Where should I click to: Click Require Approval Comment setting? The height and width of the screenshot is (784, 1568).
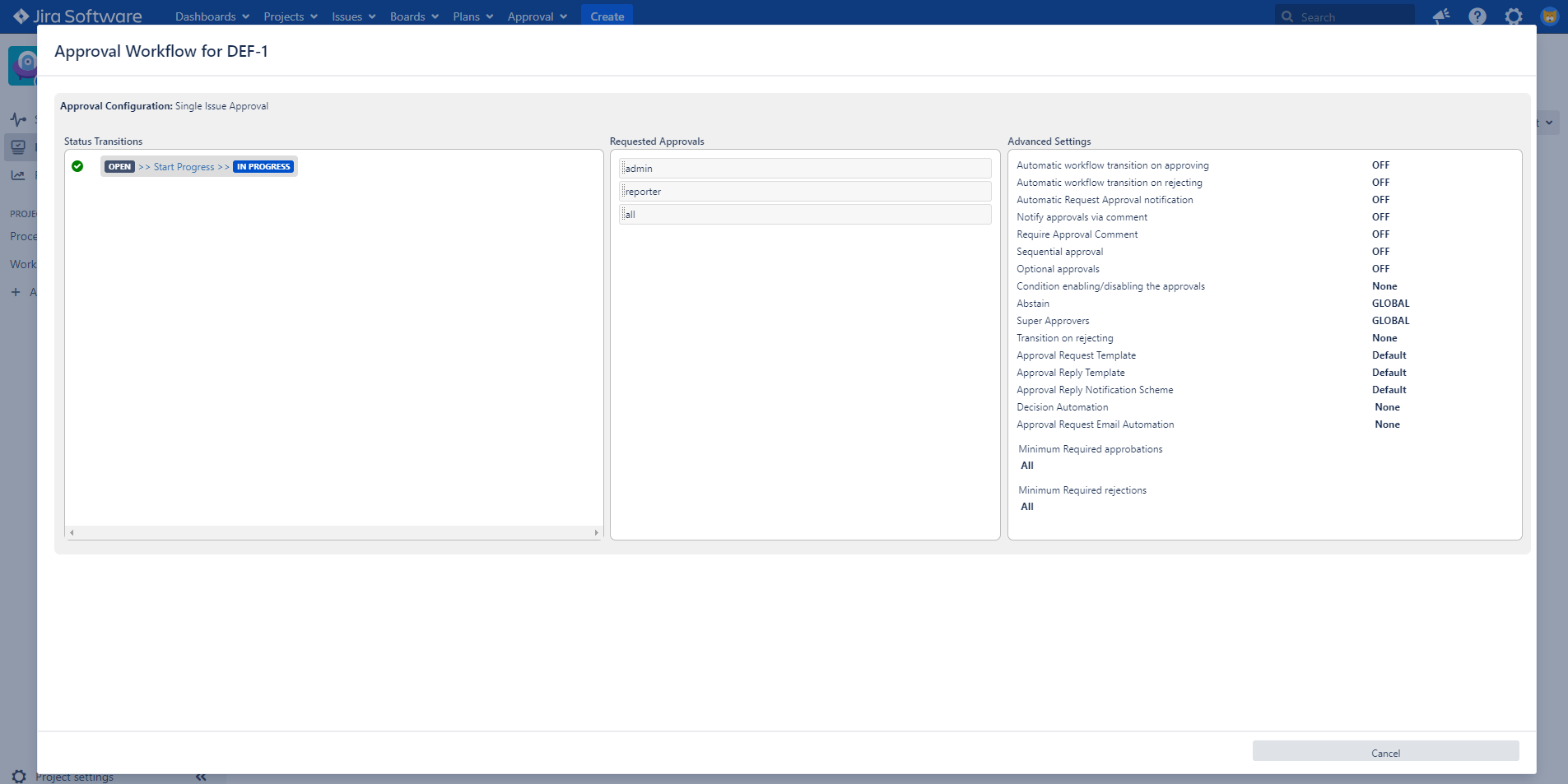point(1077,234)
